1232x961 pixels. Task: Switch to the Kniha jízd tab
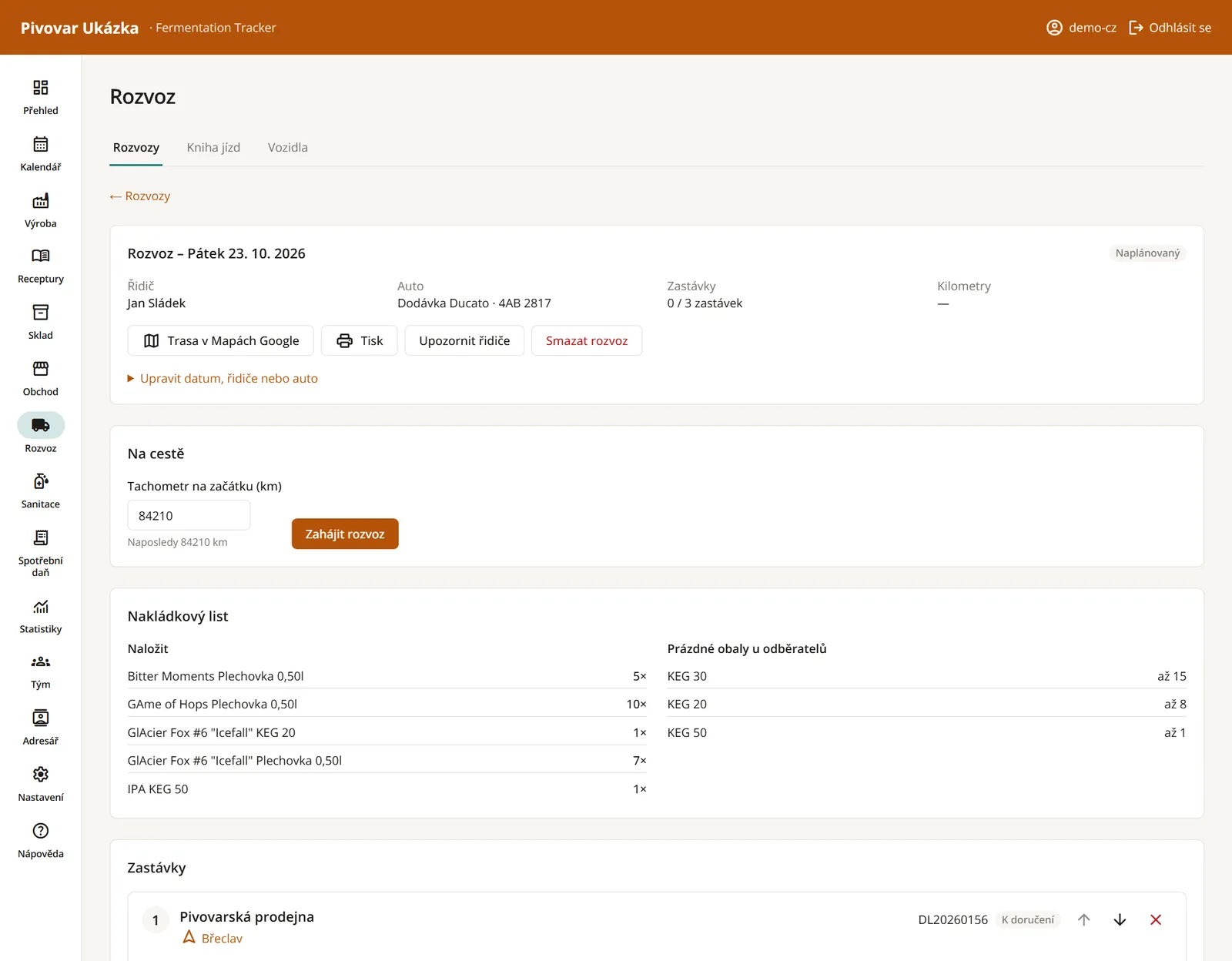point(213,147)
